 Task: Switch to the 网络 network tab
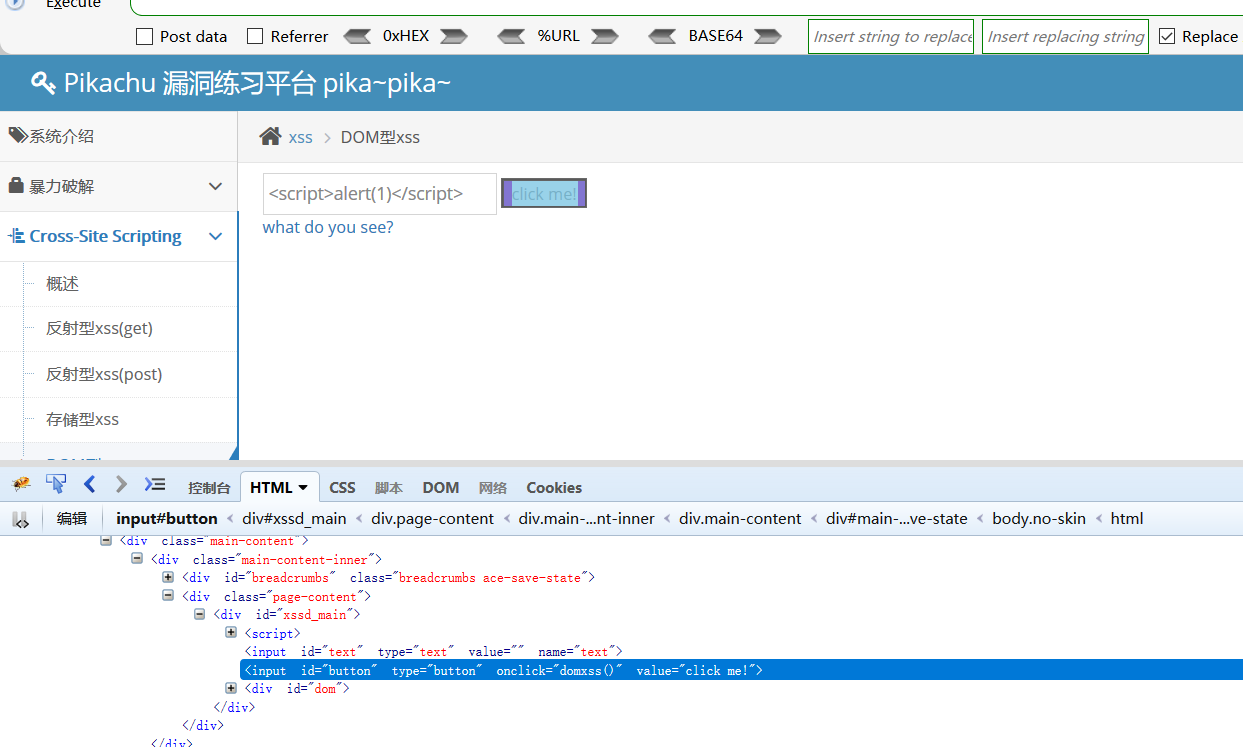(x=492, y=488)
